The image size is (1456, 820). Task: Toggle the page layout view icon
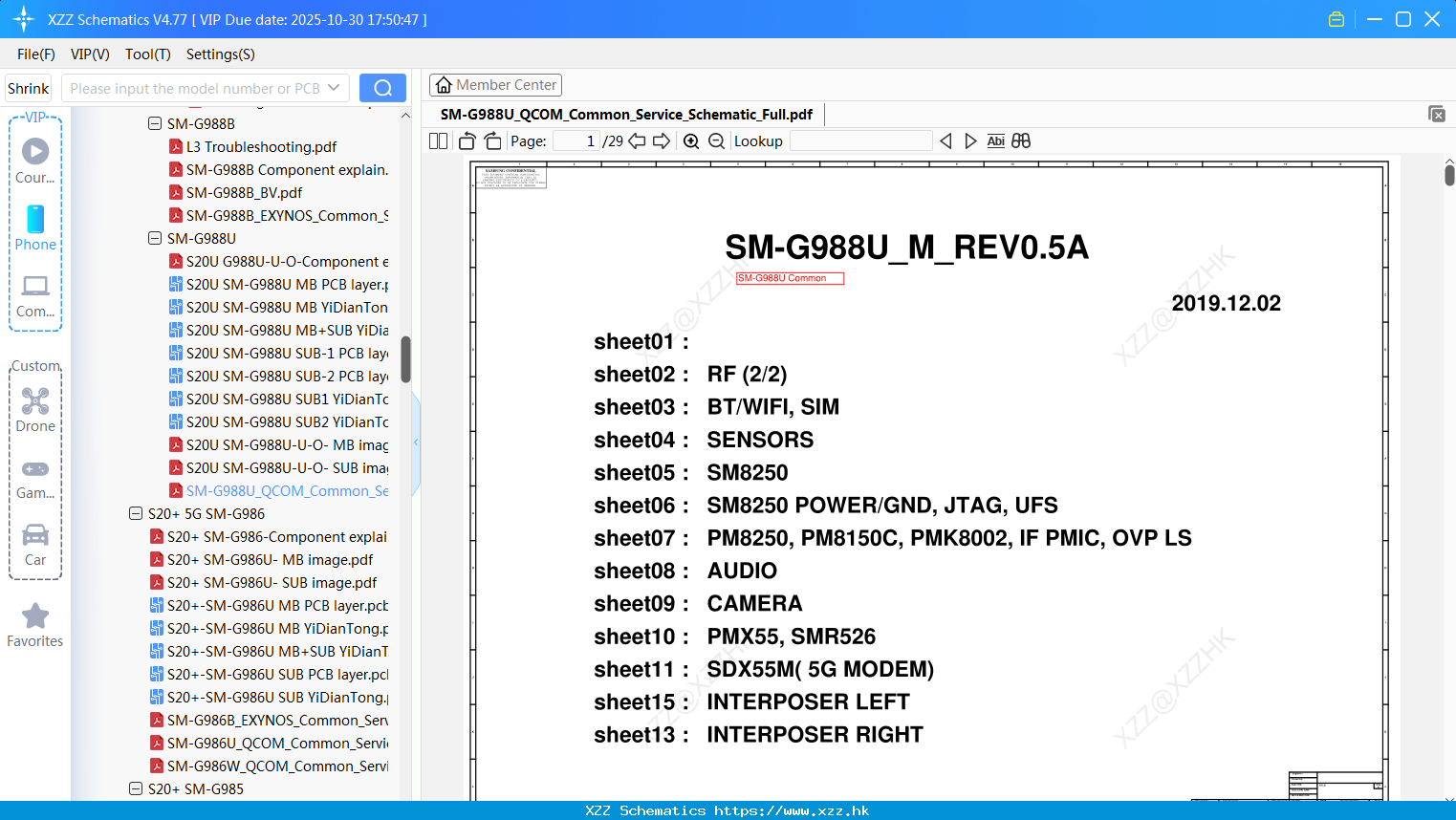point(438,140)
